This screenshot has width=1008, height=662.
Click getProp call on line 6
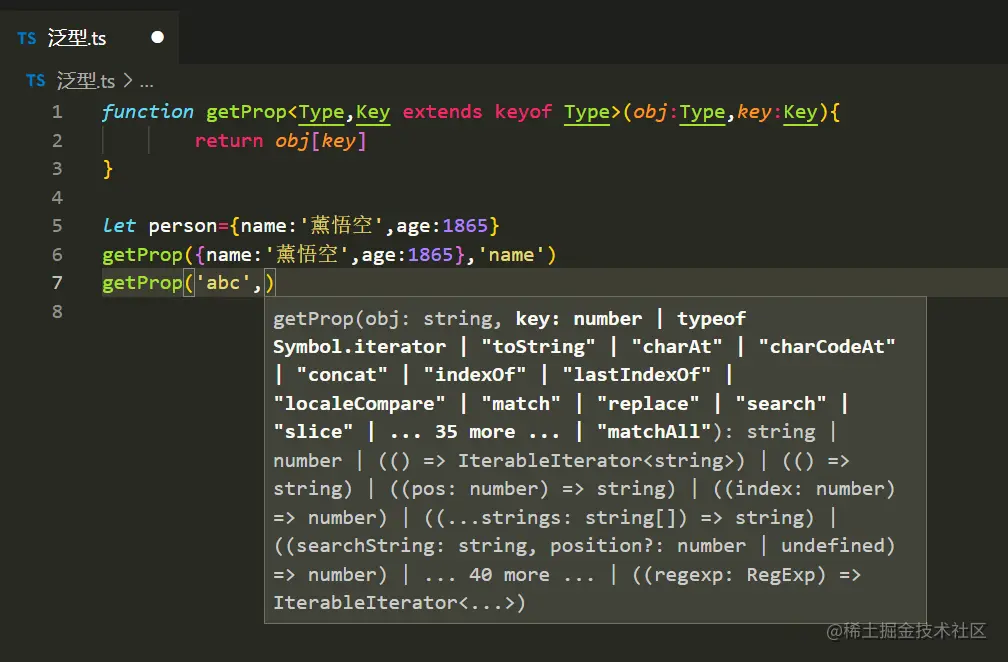[143, 255]
